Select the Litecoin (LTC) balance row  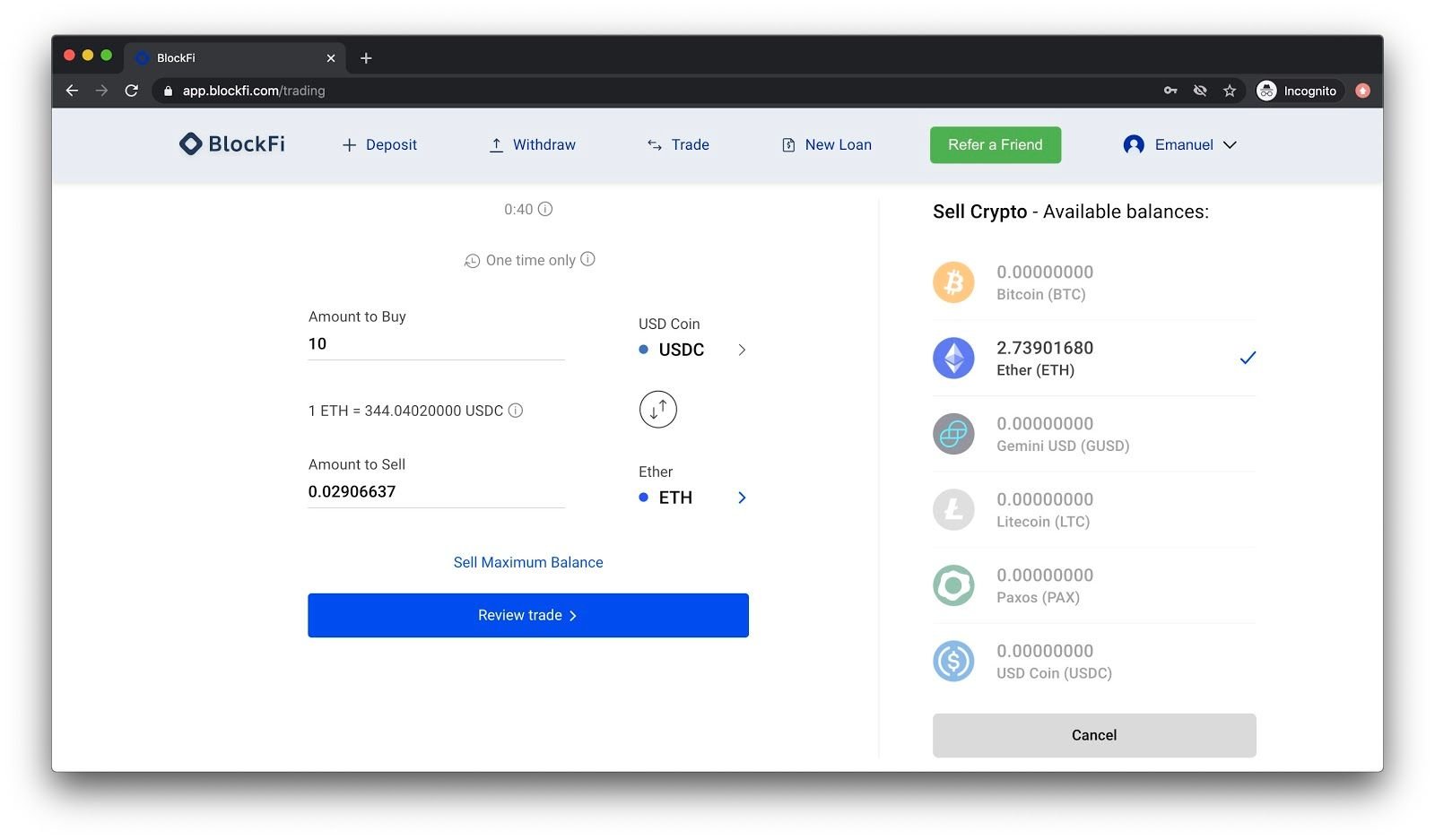[x=1094, y=510]
